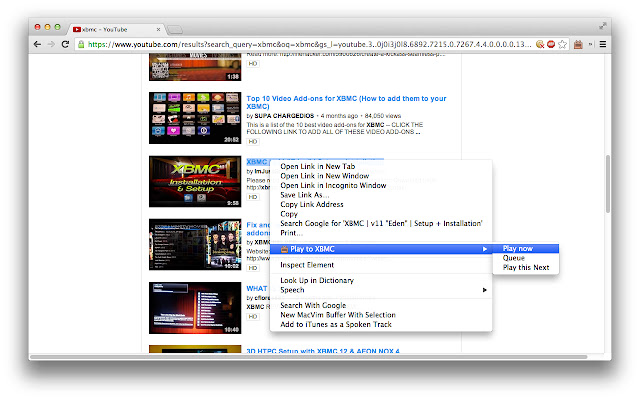Click the browser forward arrow
640x400 pixels.
click(x=51, y=44)
